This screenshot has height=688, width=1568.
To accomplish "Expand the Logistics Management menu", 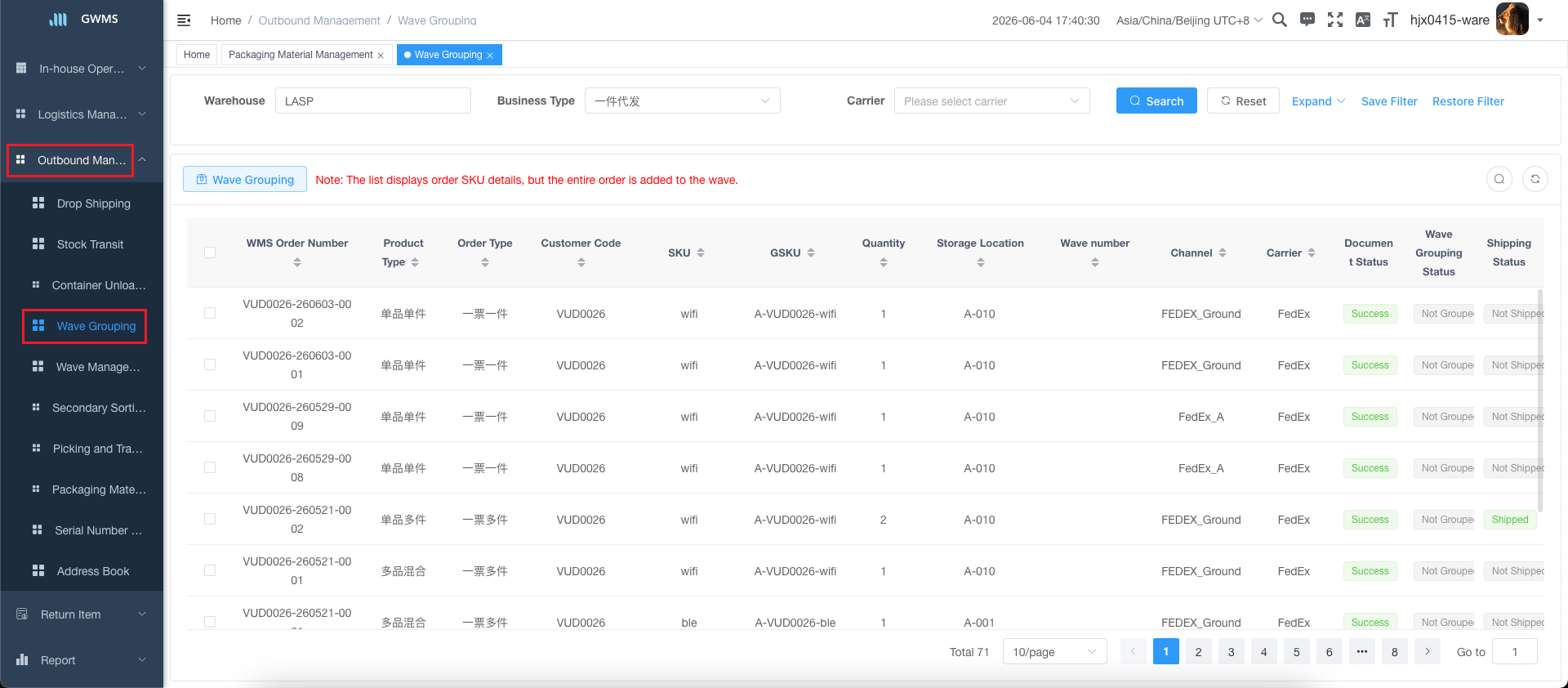I will (x=82, y=114).
